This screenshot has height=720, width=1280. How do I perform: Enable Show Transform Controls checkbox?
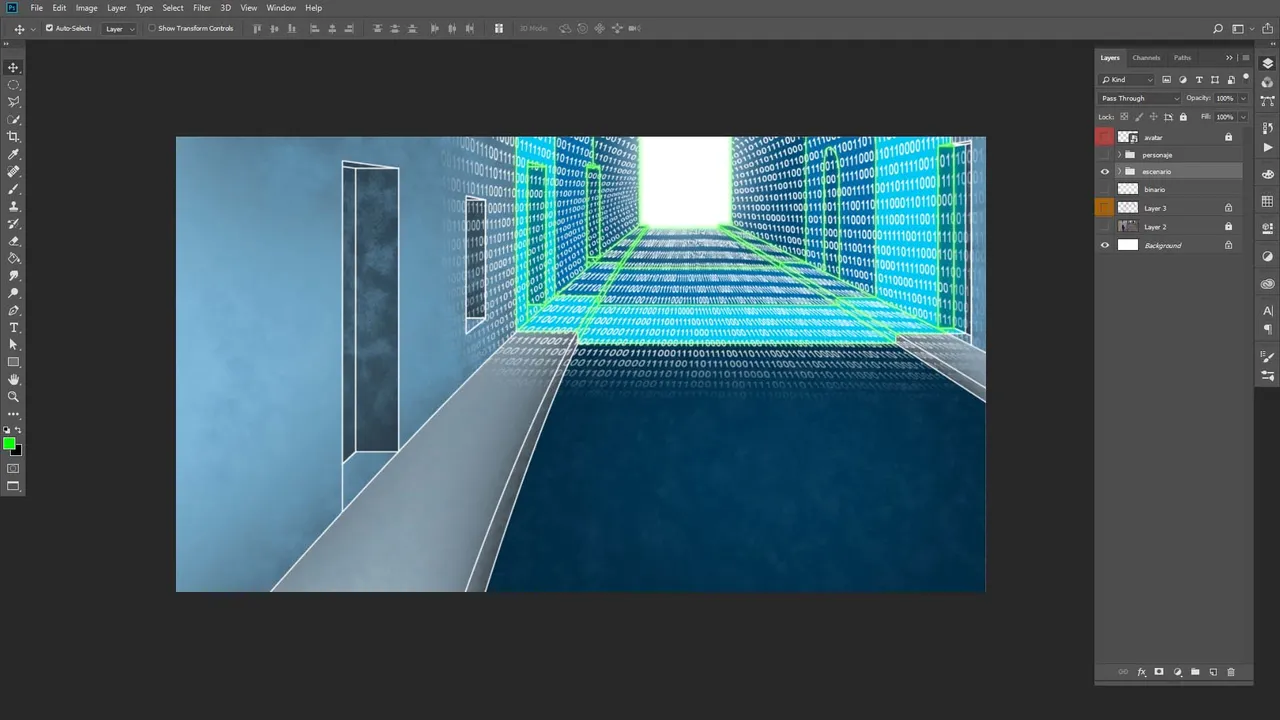pyautogui.click(x=152, y=28)
